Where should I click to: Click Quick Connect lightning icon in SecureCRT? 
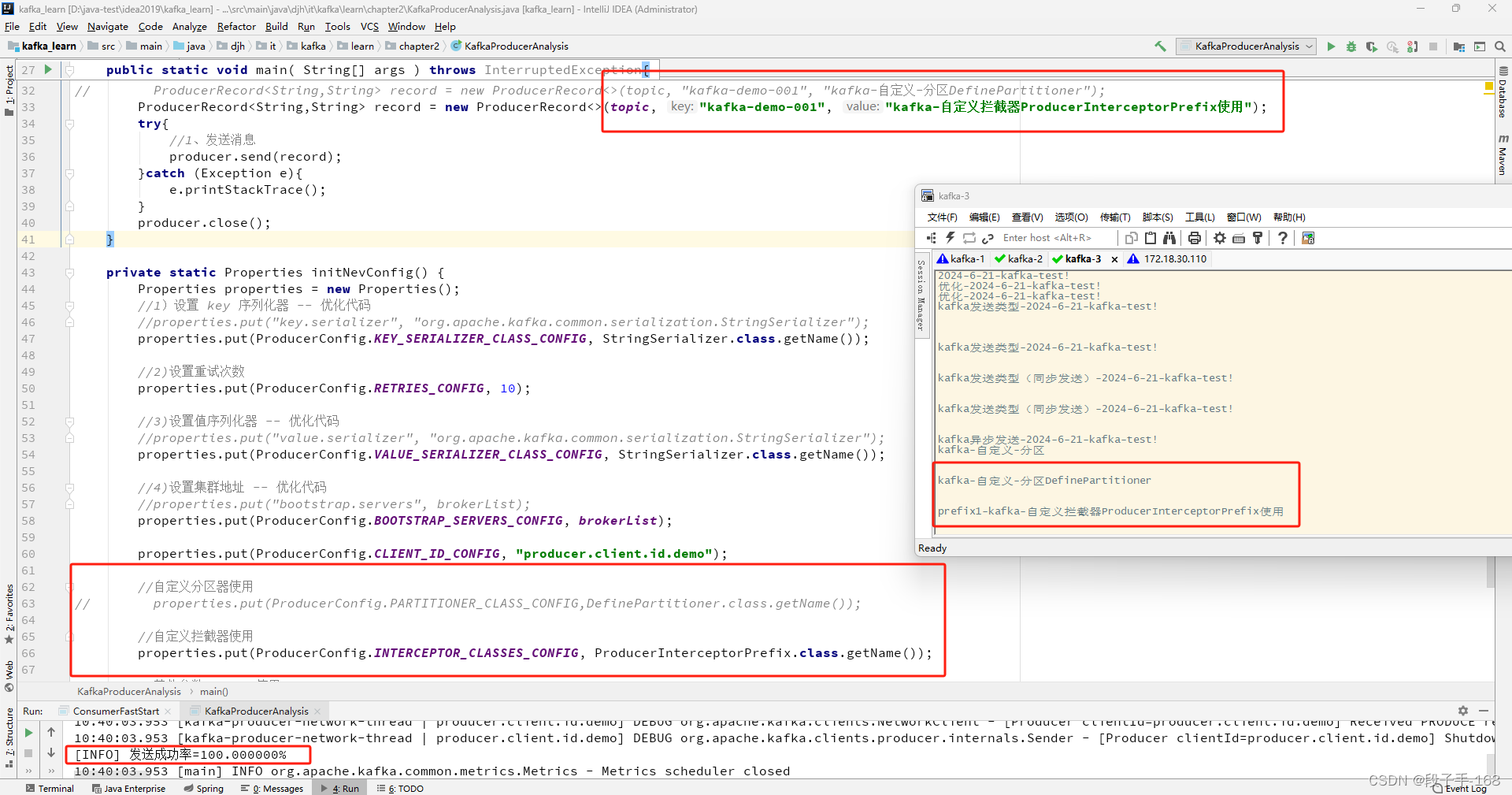[951, 238]
